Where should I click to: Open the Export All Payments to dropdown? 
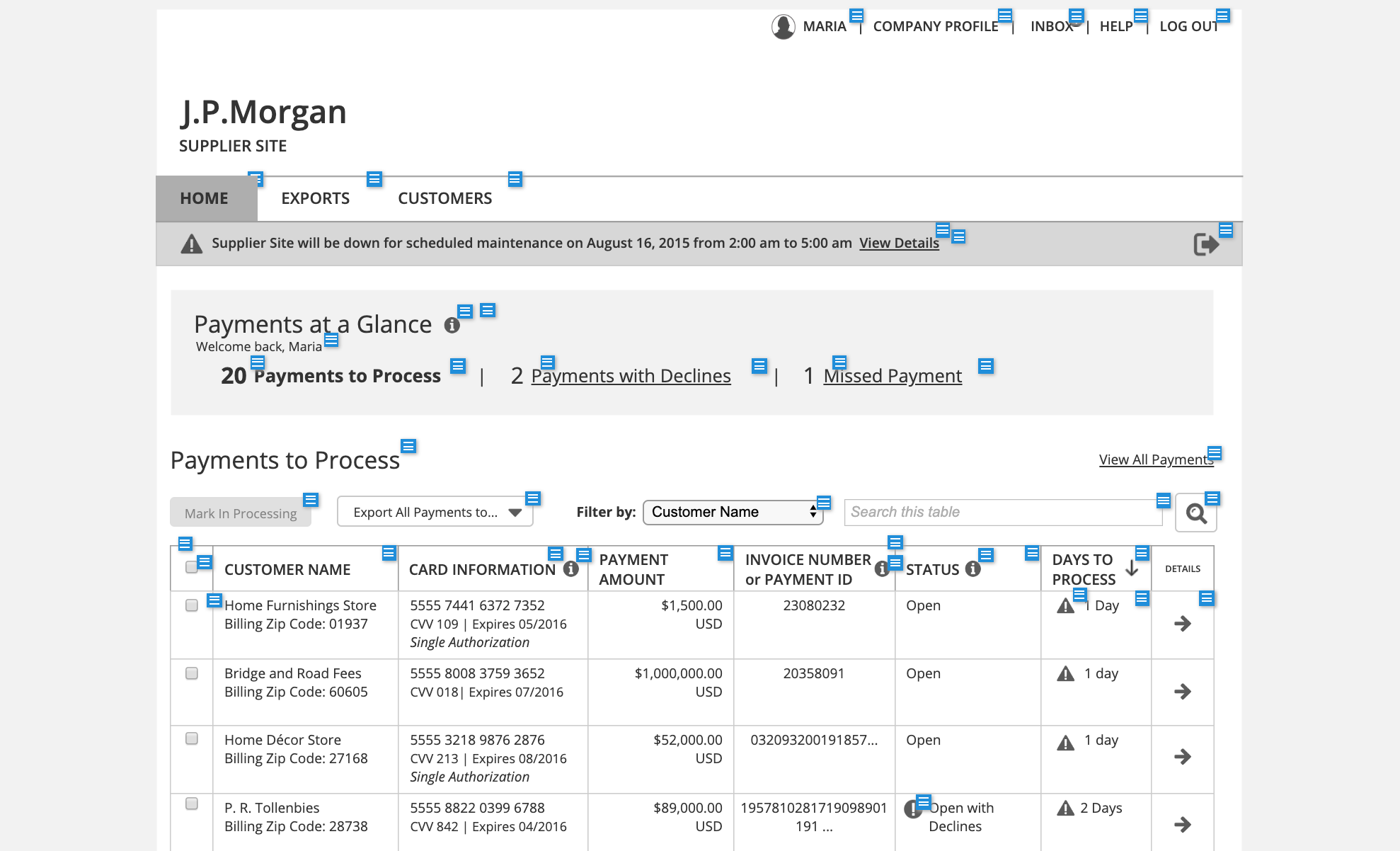click(x=435, y=512)
